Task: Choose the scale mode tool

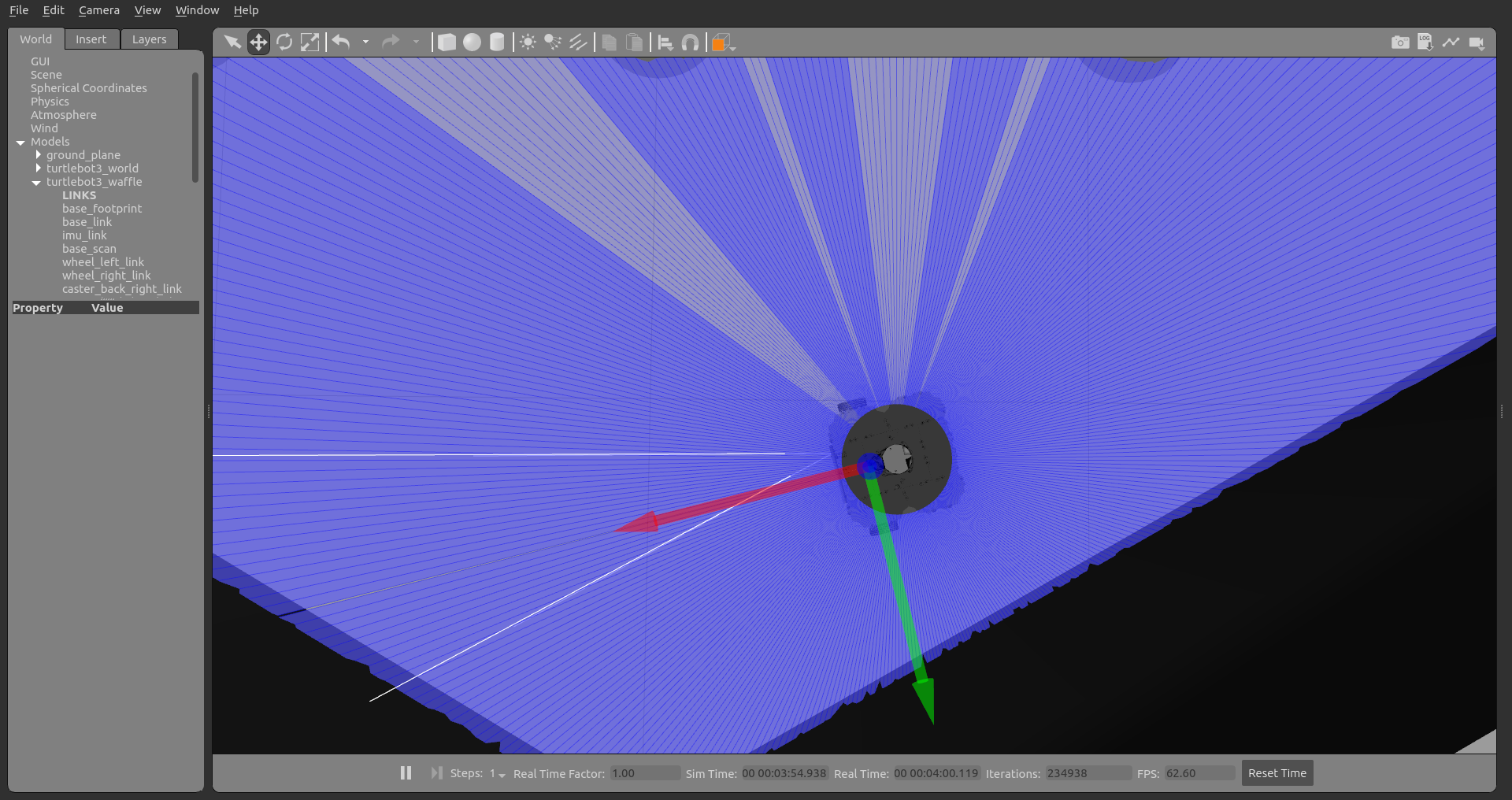Action: click(x=310, y=43)
